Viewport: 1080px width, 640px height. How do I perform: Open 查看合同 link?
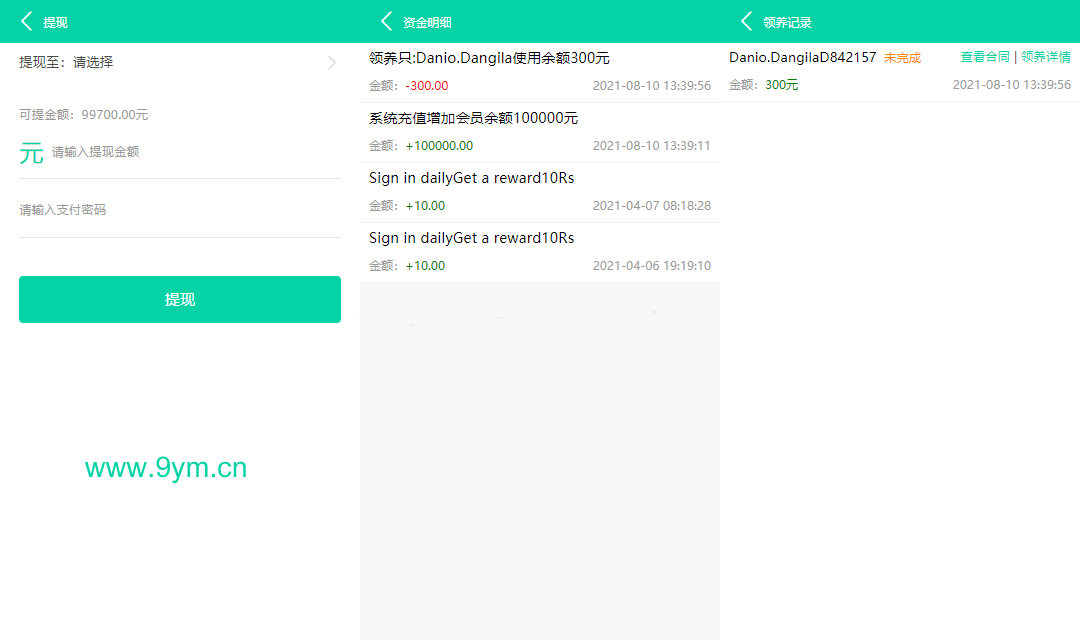[x=985, y=57]
